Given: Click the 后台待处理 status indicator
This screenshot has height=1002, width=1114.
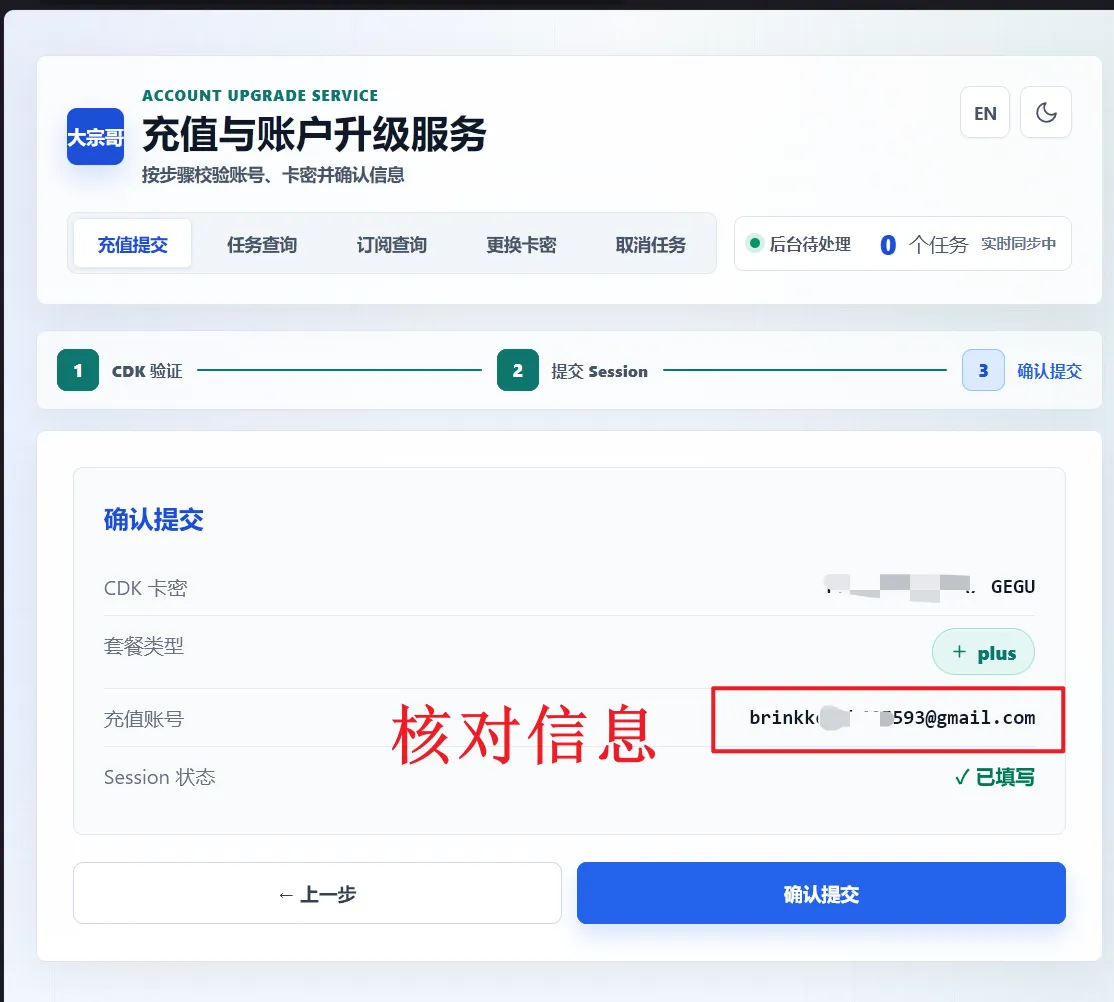Looking at the screenshot, I should (x=800, y=244).
